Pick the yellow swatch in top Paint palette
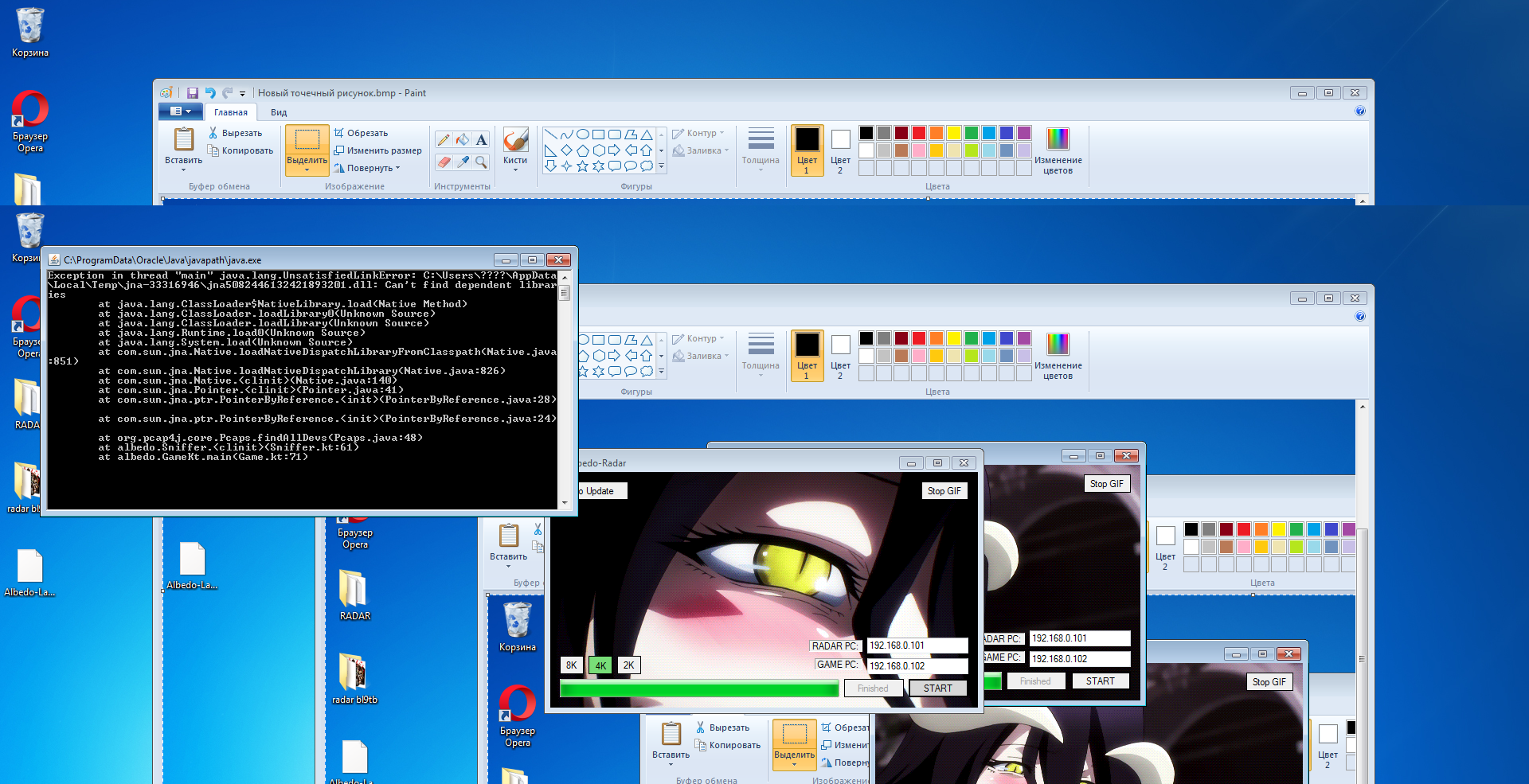 click(954, 133)
